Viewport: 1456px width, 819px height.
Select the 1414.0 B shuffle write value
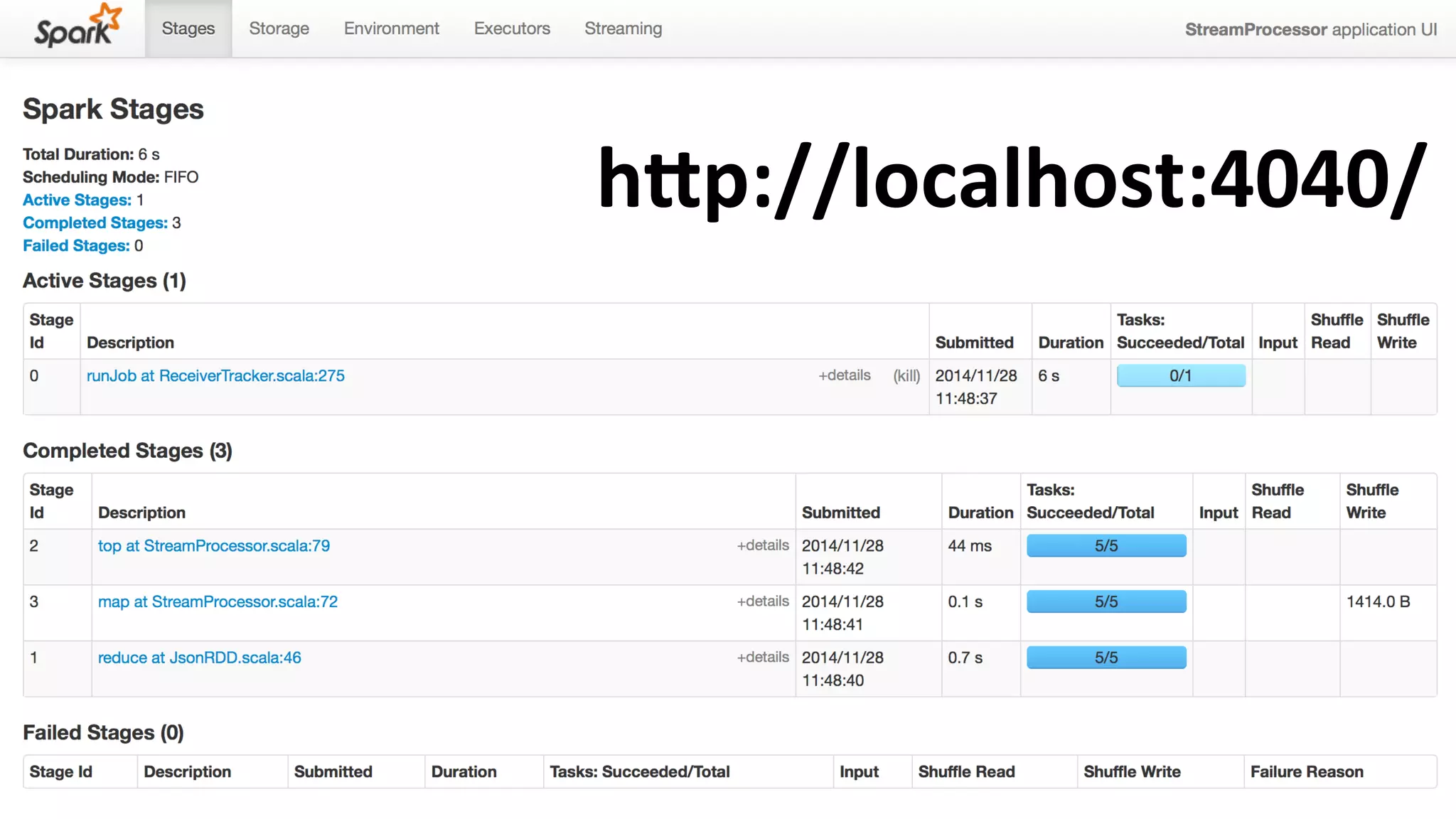[1378, 601]
